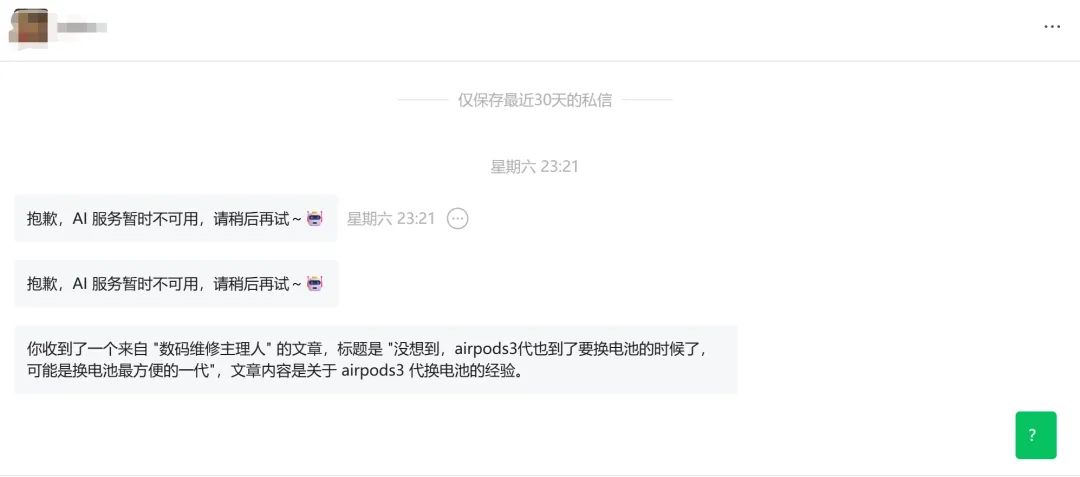Click the 仅保存最近30天的私信 notice

pyautogui.click(x=534, y=100)
